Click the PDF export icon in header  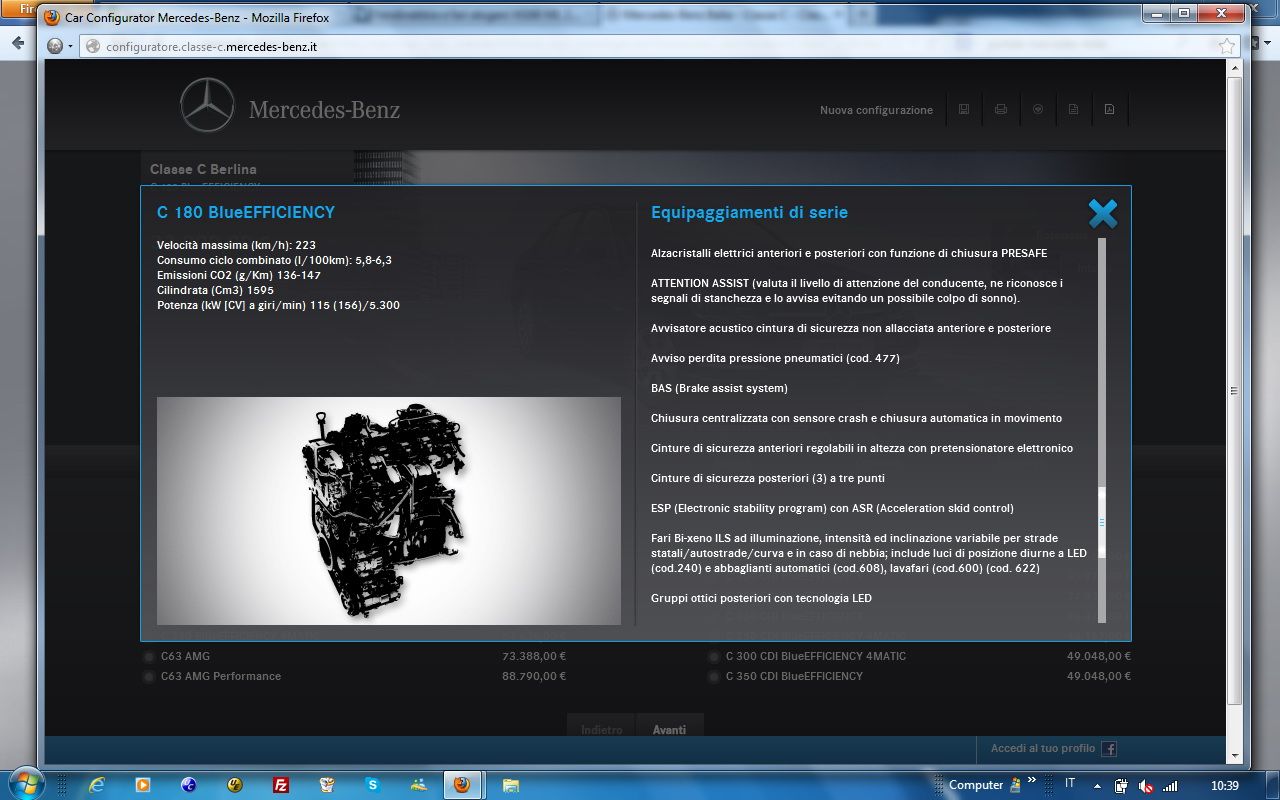click(x=1109, y=110)
